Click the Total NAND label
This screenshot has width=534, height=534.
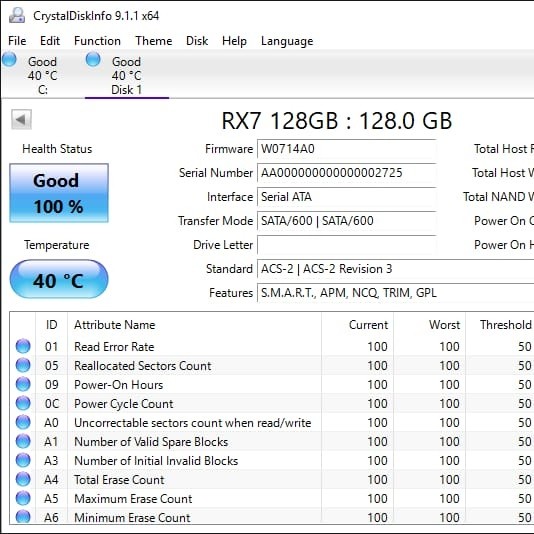click(x=498, y=197)
